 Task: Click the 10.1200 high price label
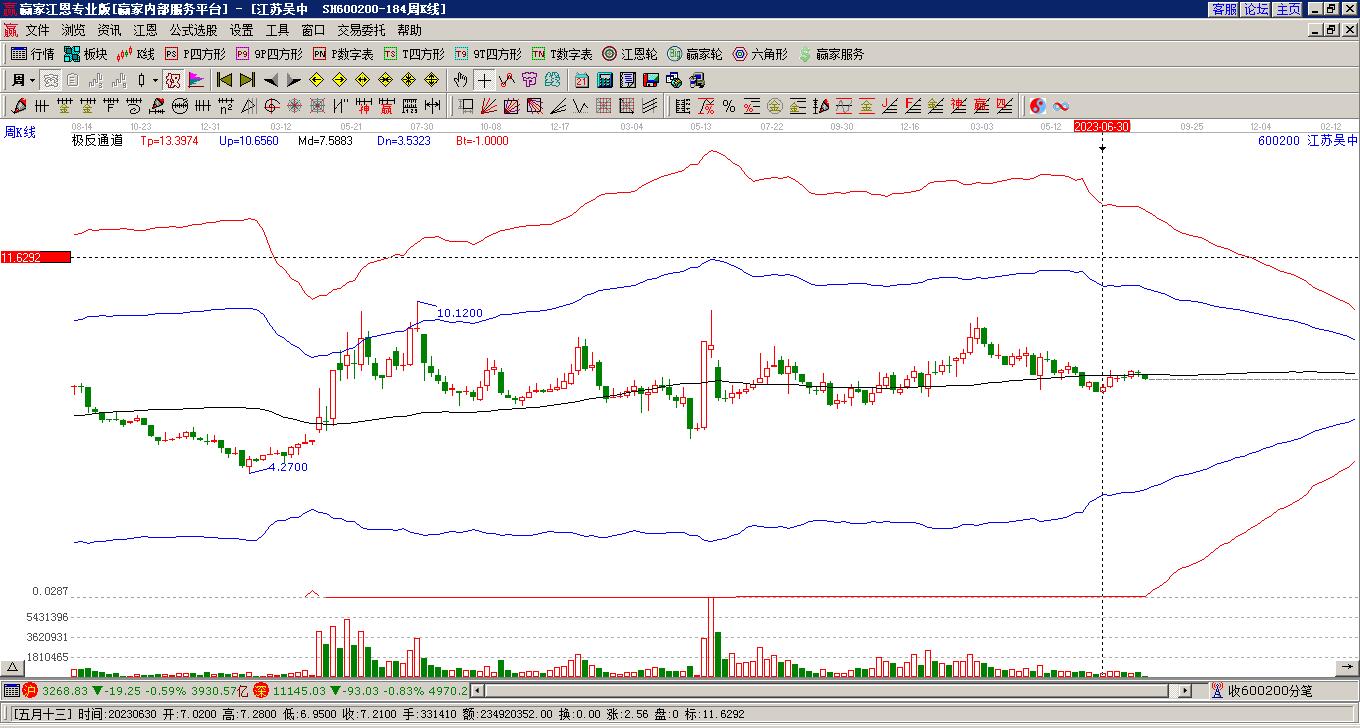click(460, 313)
